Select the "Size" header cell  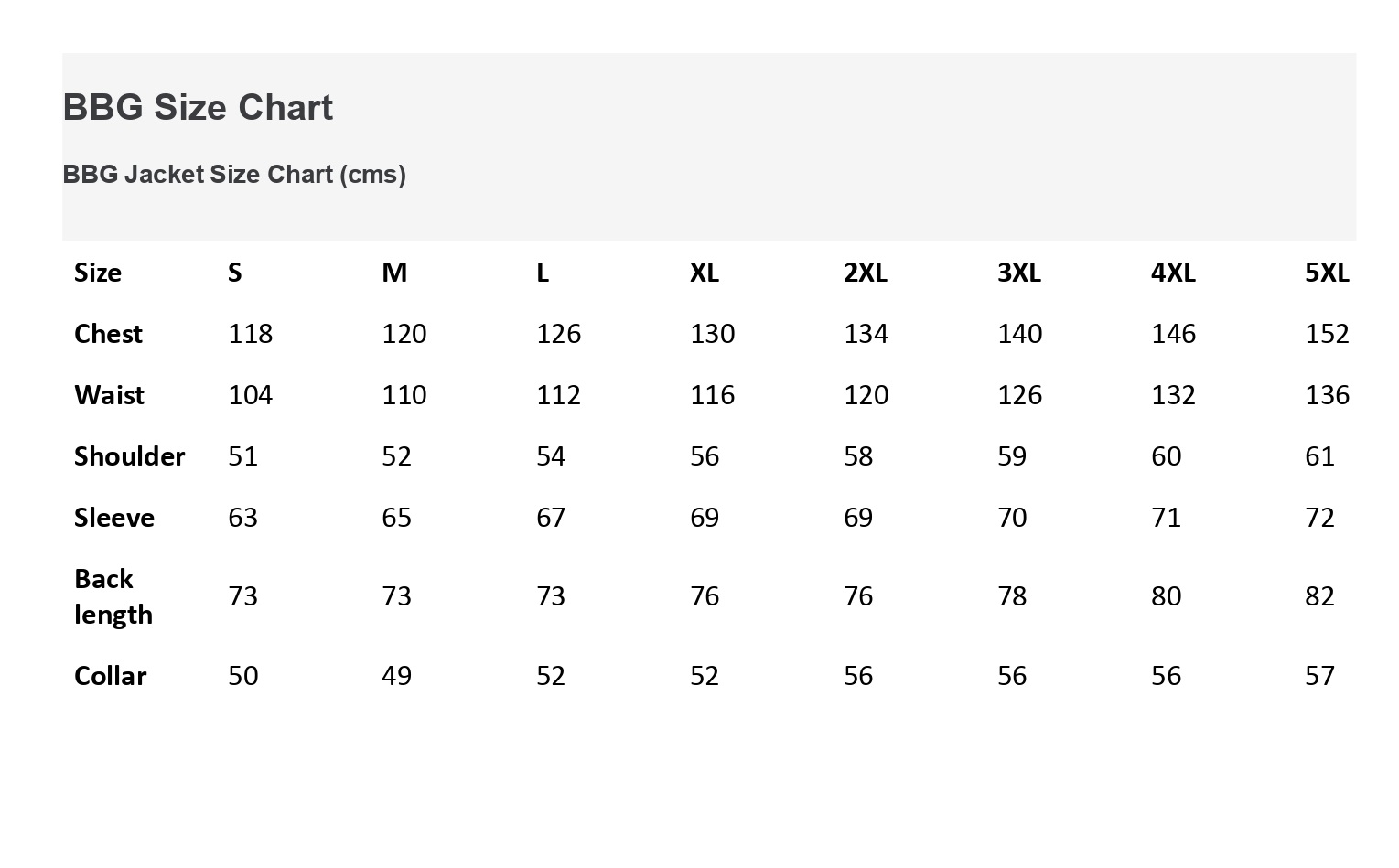click(98, 273)
